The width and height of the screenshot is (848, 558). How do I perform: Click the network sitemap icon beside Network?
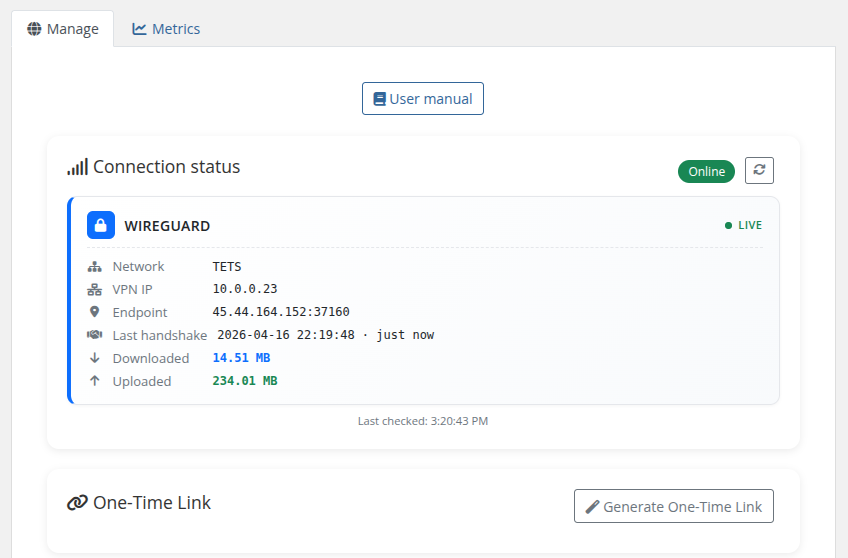point(95,267)
